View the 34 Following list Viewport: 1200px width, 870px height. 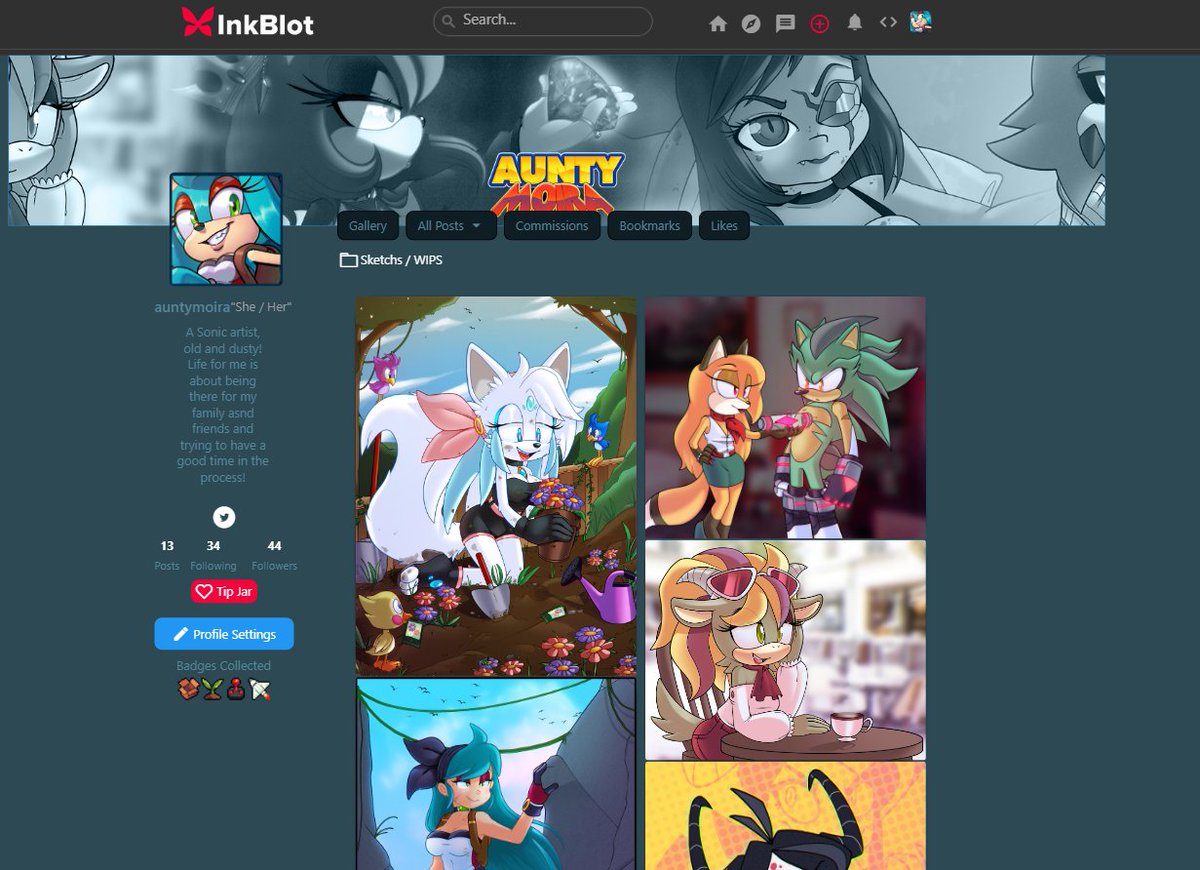pos(213,555)
